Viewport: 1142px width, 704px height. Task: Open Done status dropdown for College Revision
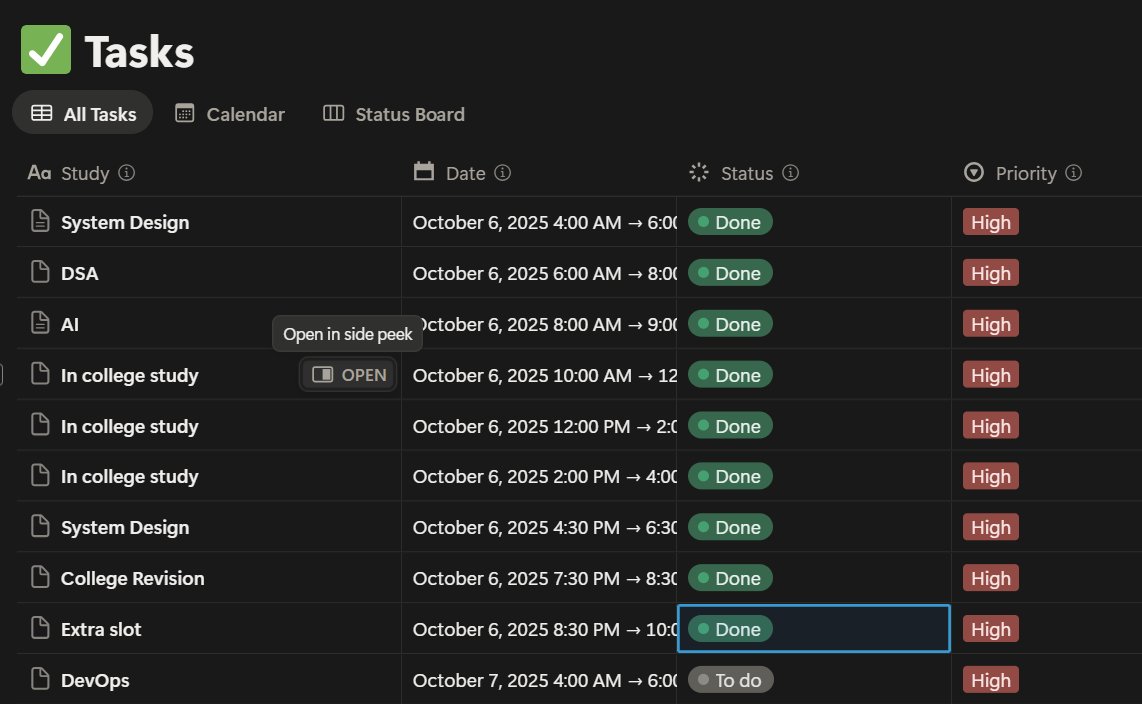point(731,578)
